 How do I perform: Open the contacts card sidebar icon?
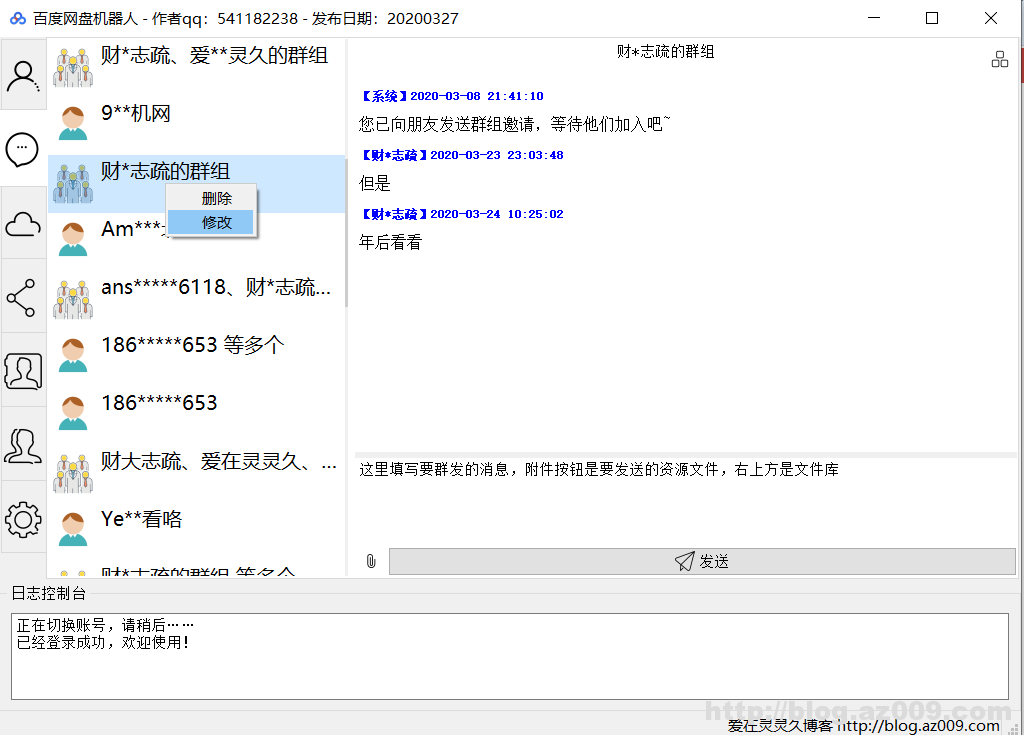coord(23,371)
